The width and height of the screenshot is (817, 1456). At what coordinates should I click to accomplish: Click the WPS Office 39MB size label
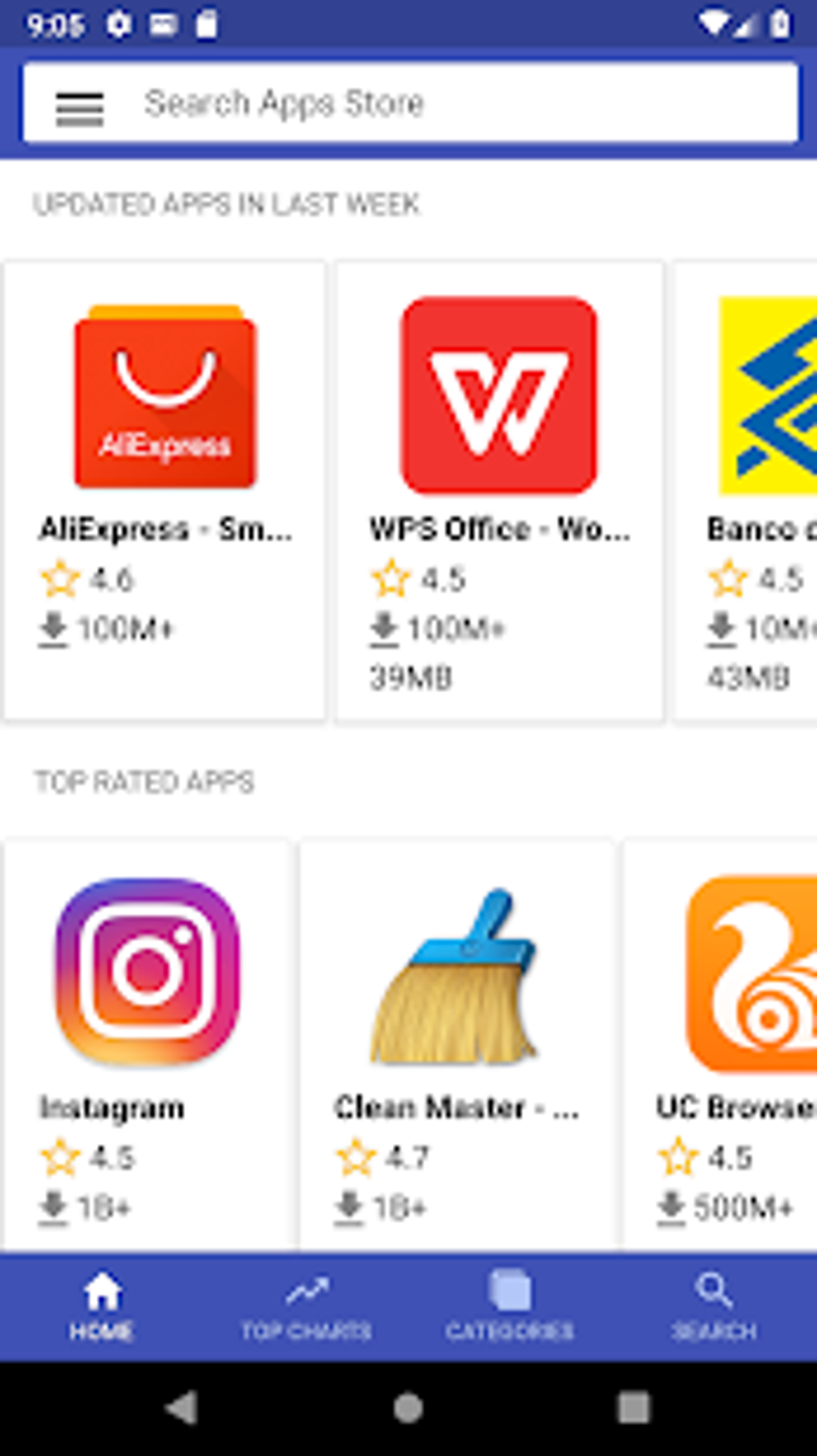411,678
